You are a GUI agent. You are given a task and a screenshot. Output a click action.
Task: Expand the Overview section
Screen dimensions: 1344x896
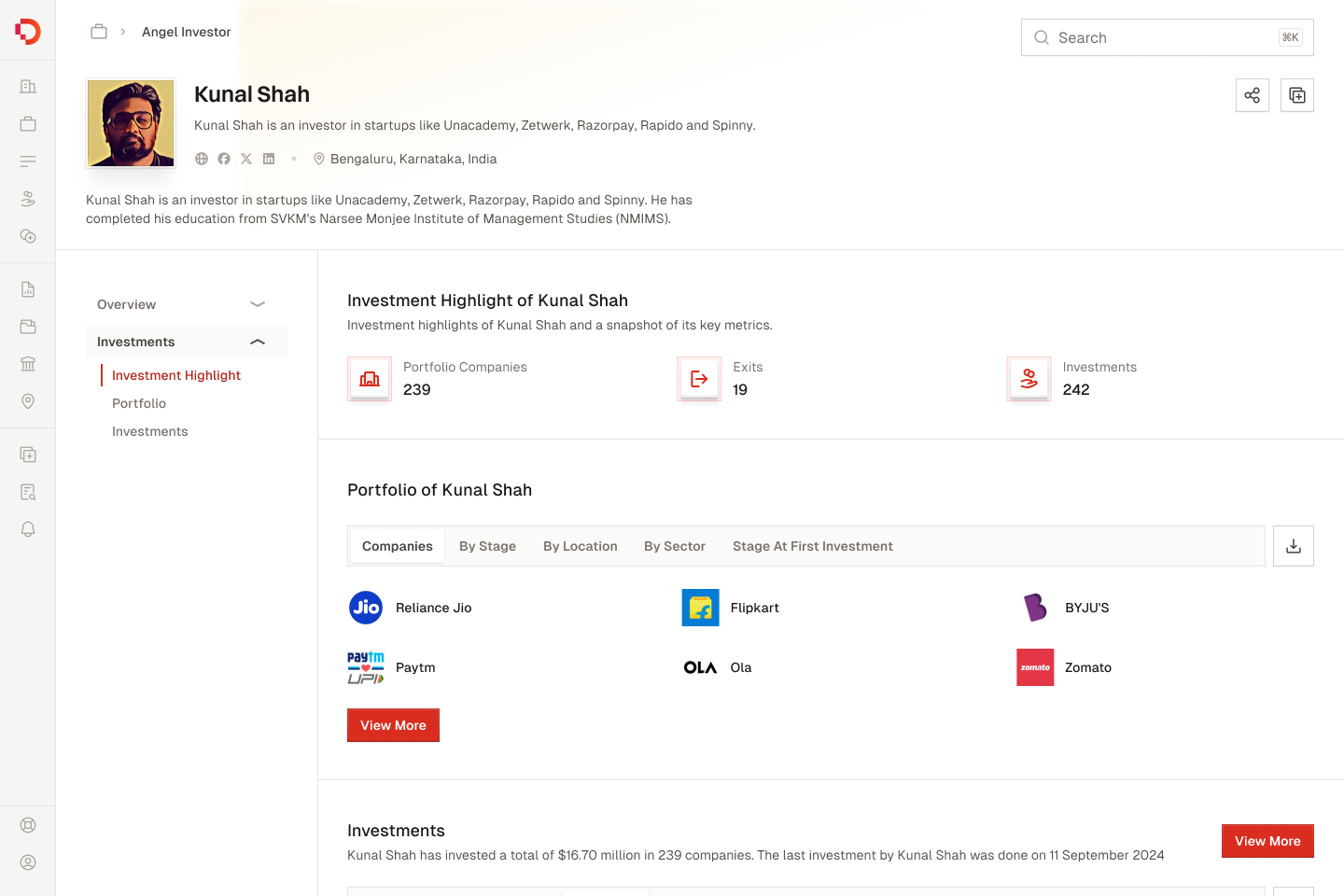187,304
